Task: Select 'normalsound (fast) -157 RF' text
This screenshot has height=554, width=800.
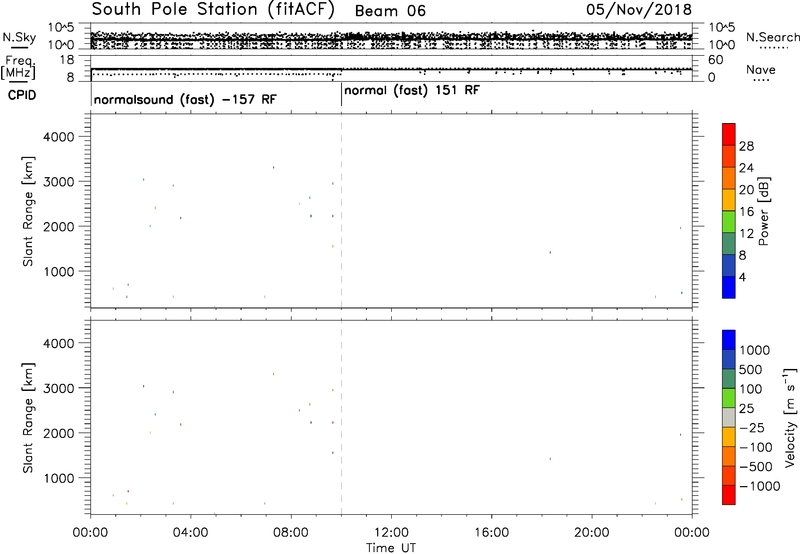Action: coord(185,99)
